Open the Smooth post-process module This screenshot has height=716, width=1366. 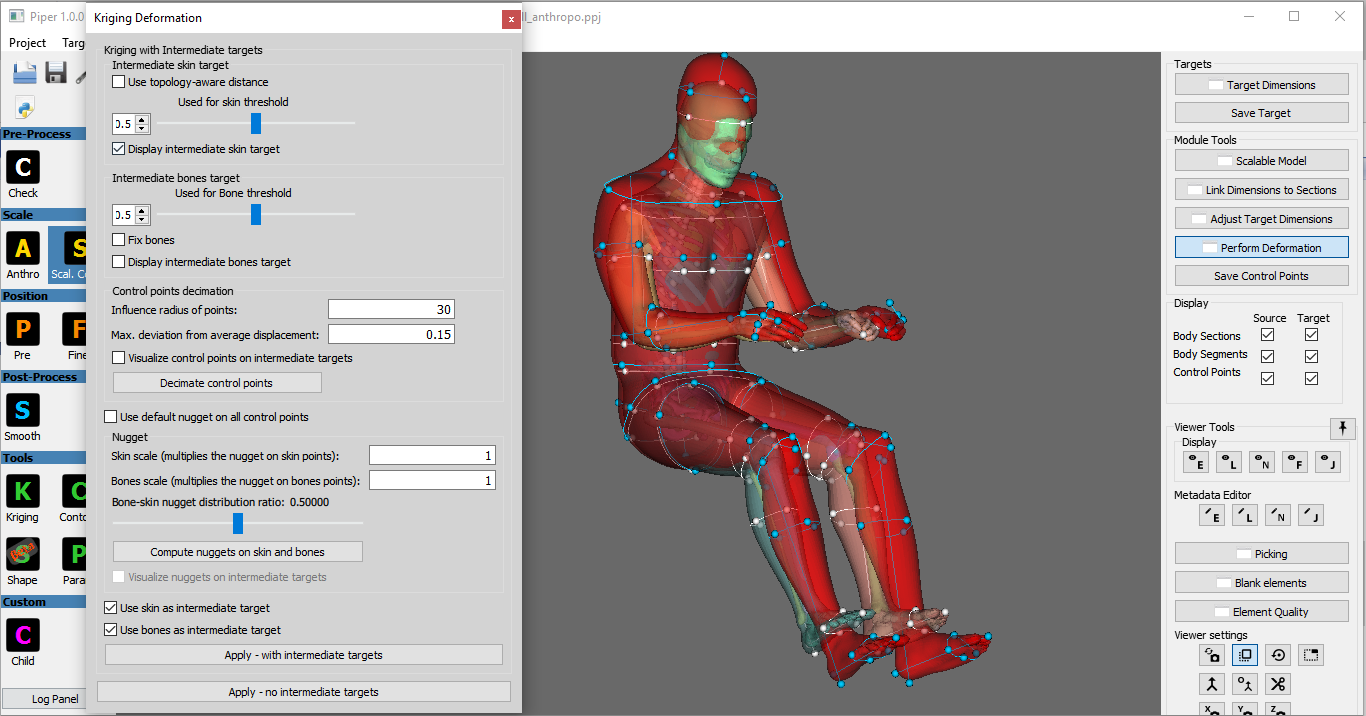click(x=23, y=410)
